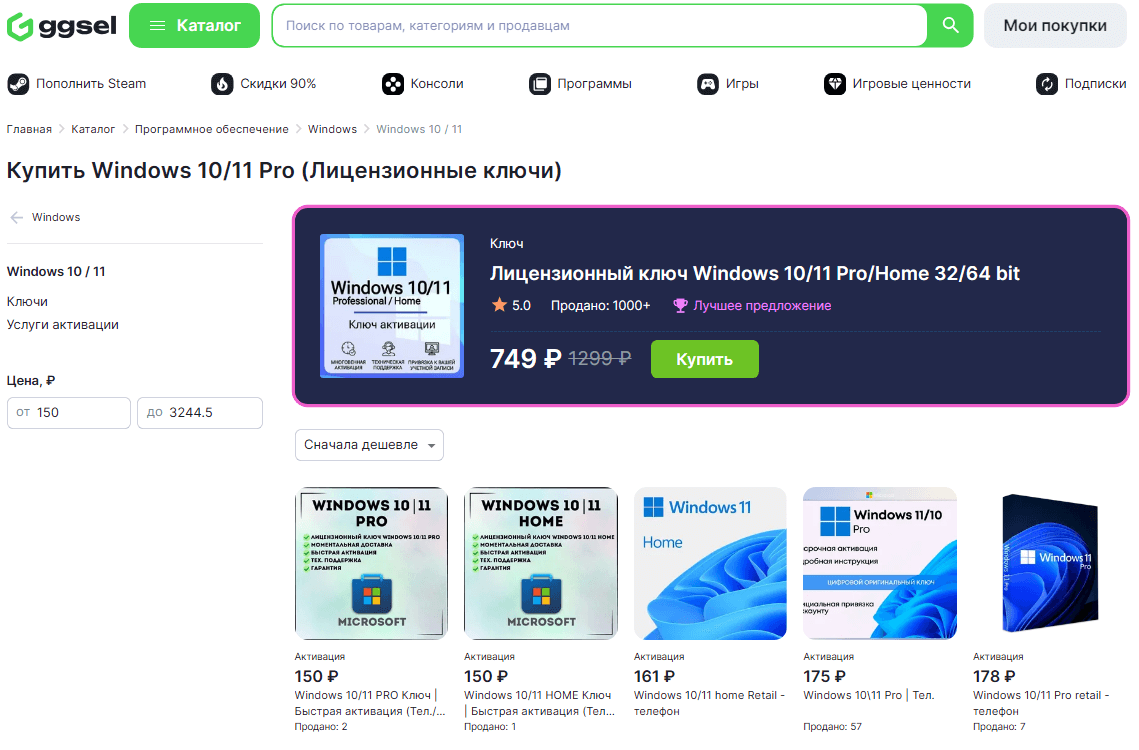Go to Программное обеспечение breadcrumb
This screenshot has height=750, width=1139.
[211, 129]
